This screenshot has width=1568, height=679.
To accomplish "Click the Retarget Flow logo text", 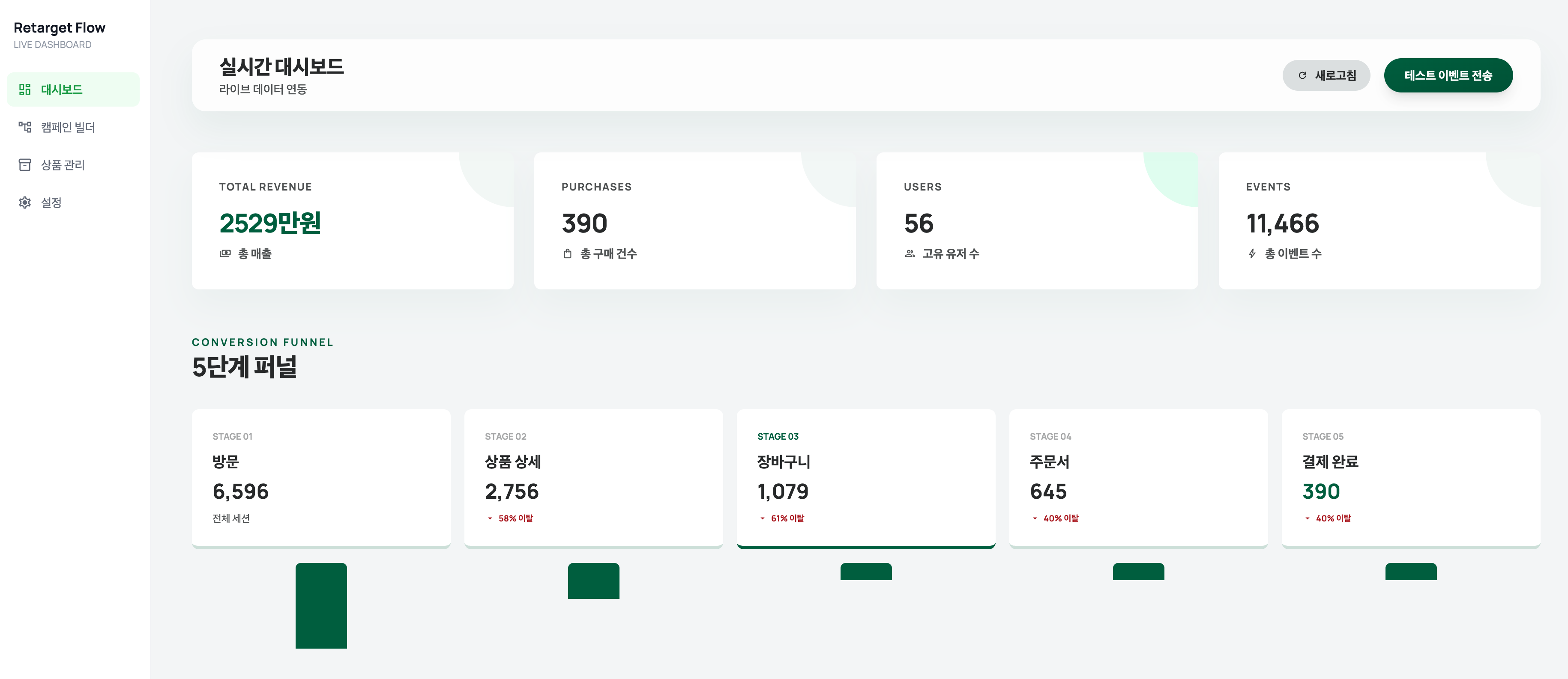I will (x=59, y=27).
